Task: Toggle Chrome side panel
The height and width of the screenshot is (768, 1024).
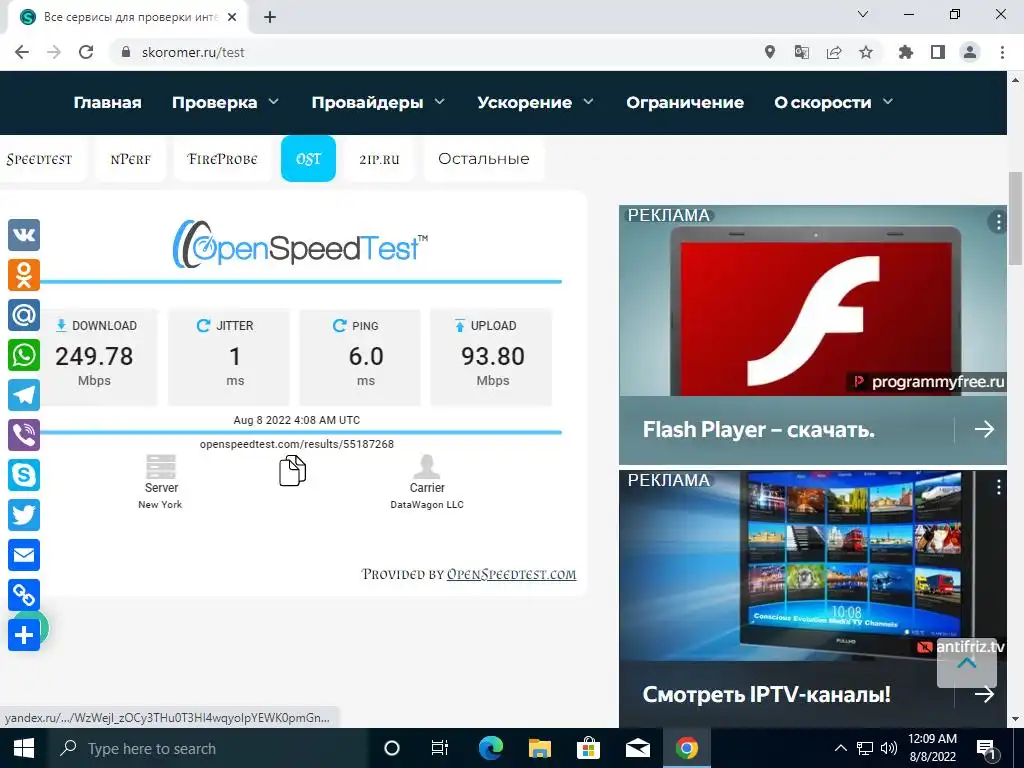Action: (938, 52)
